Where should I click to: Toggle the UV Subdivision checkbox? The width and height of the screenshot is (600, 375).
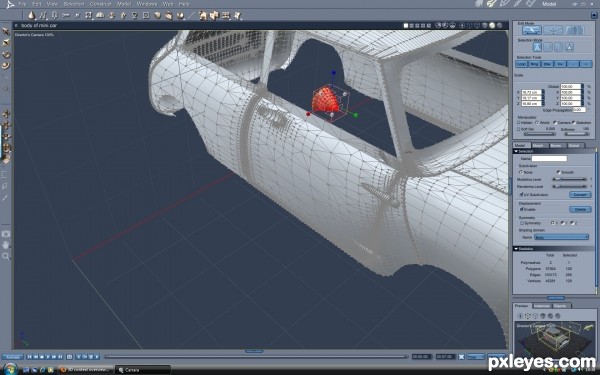(521, 195)
